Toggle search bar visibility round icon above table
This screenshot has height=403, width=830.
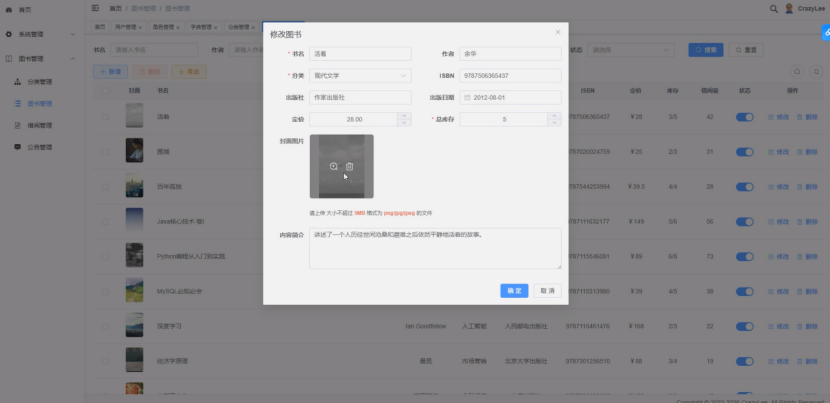(797, 71)
